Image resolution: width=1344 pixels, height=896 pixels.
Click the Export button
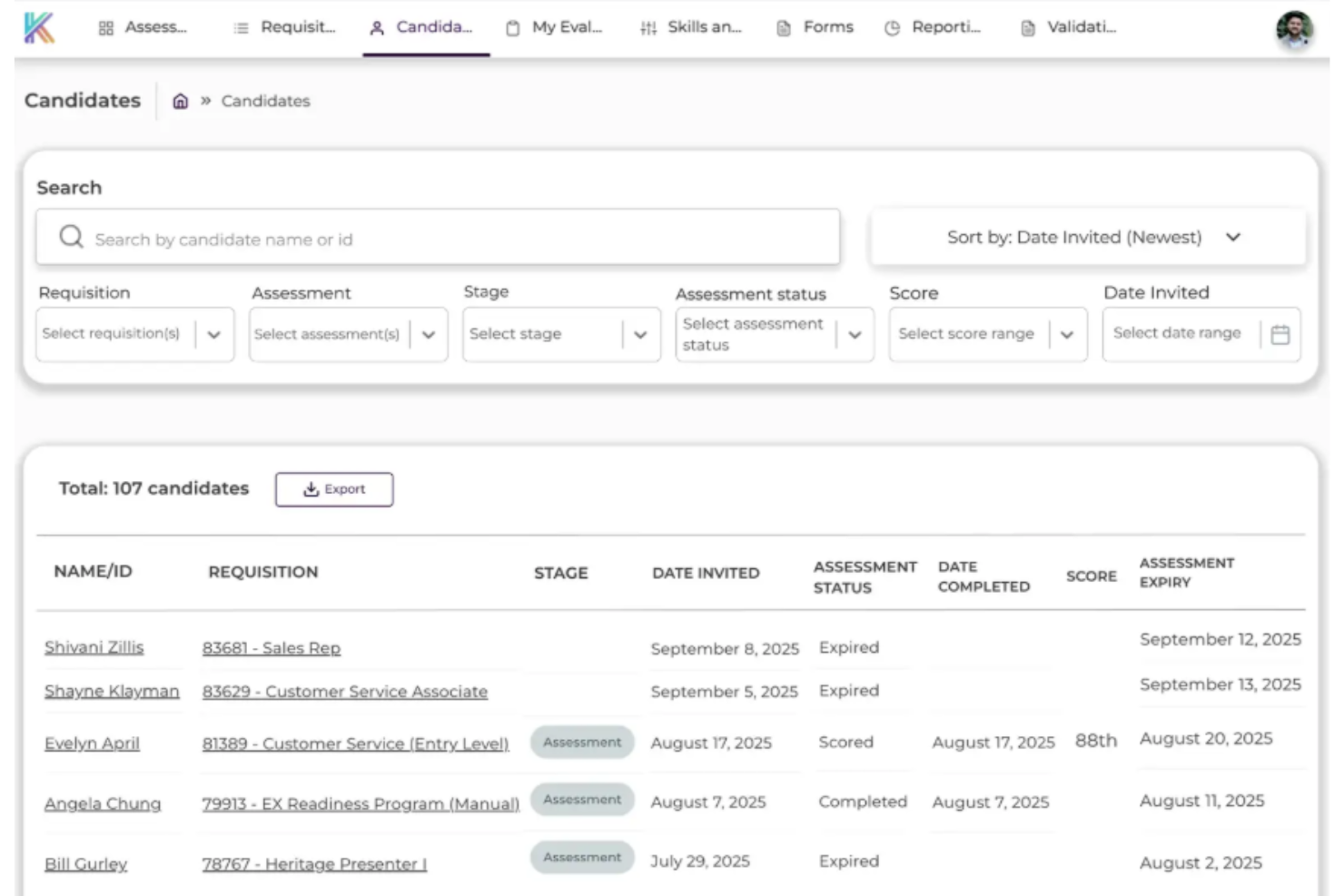[334, 488]
